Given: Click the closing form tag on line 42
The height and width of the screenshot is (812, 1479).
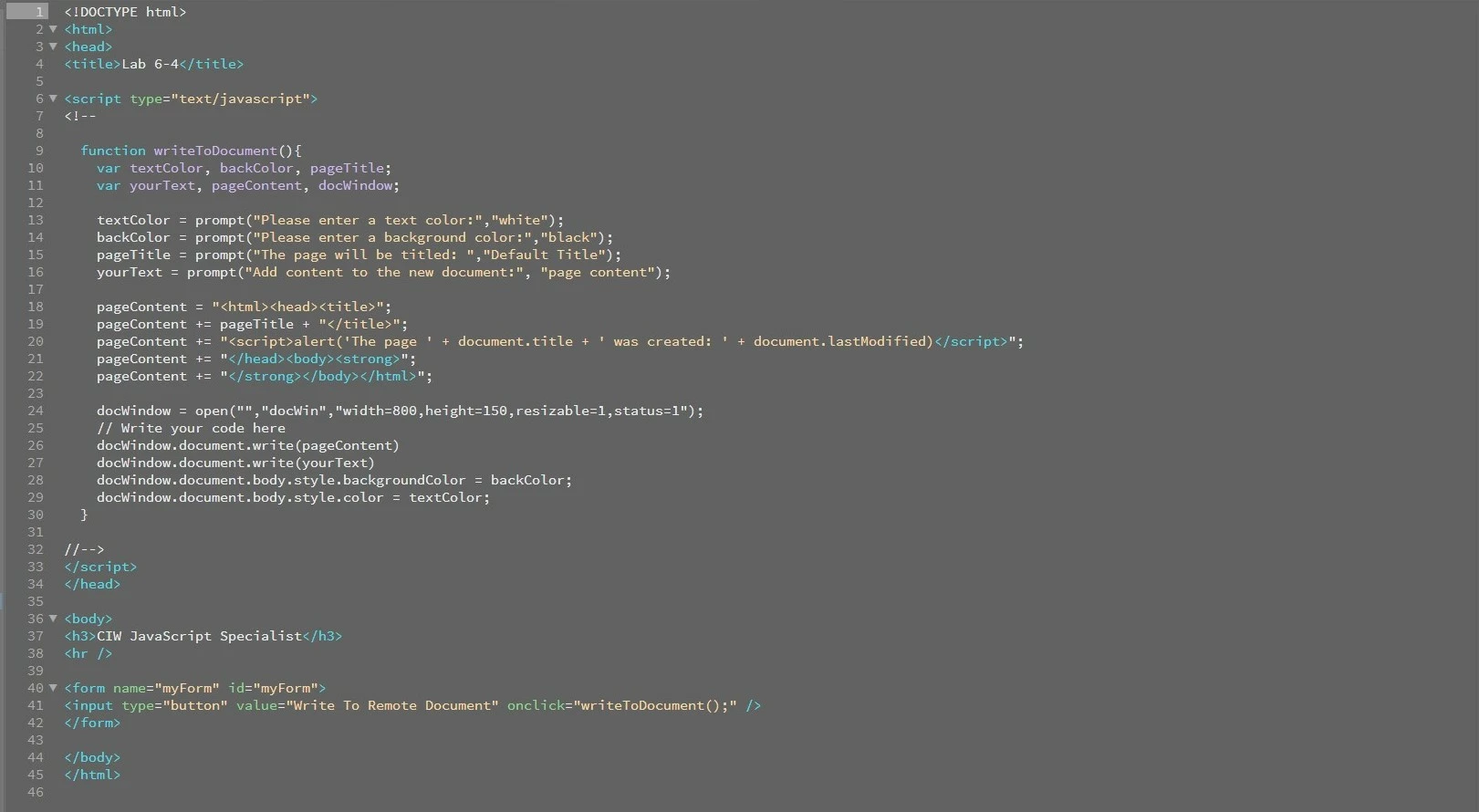Looking at the screenshot, I should (x=92, y=723).
